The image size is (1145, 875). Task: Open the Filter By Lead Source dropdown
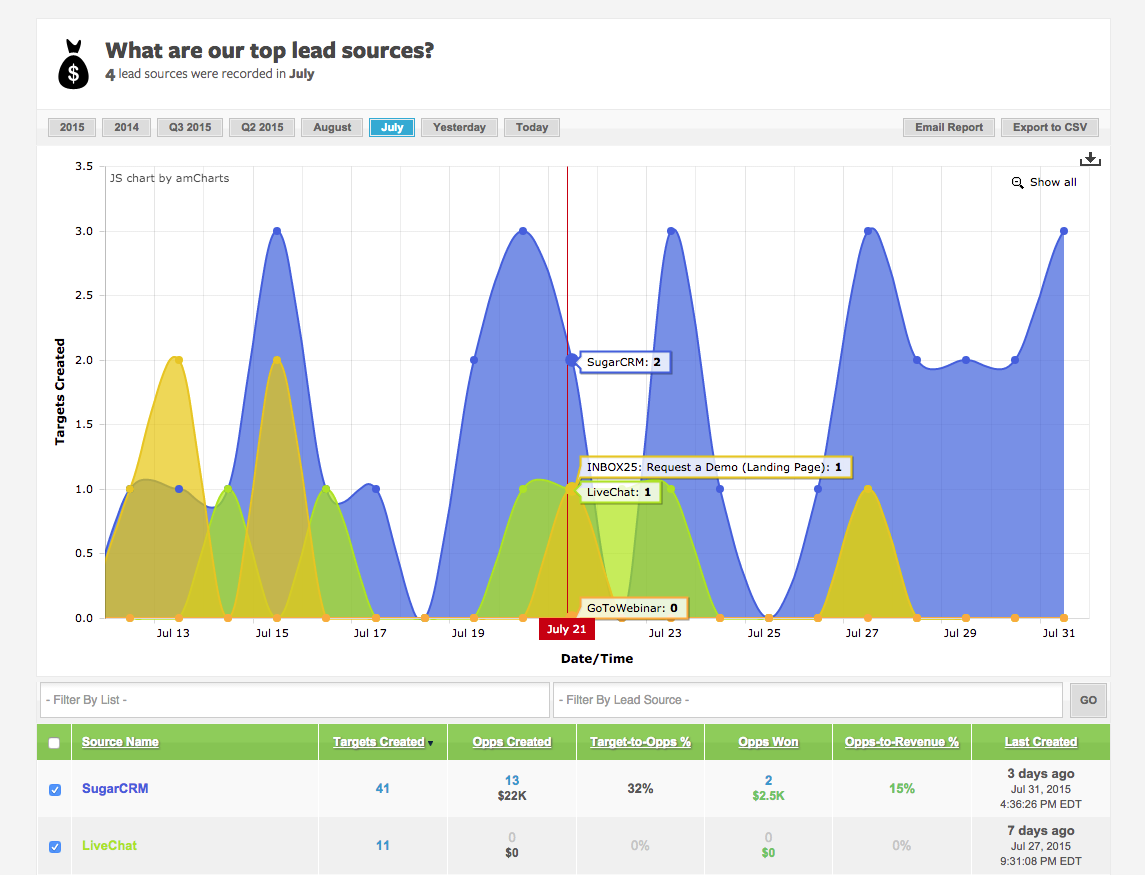[x=808, y=700]
